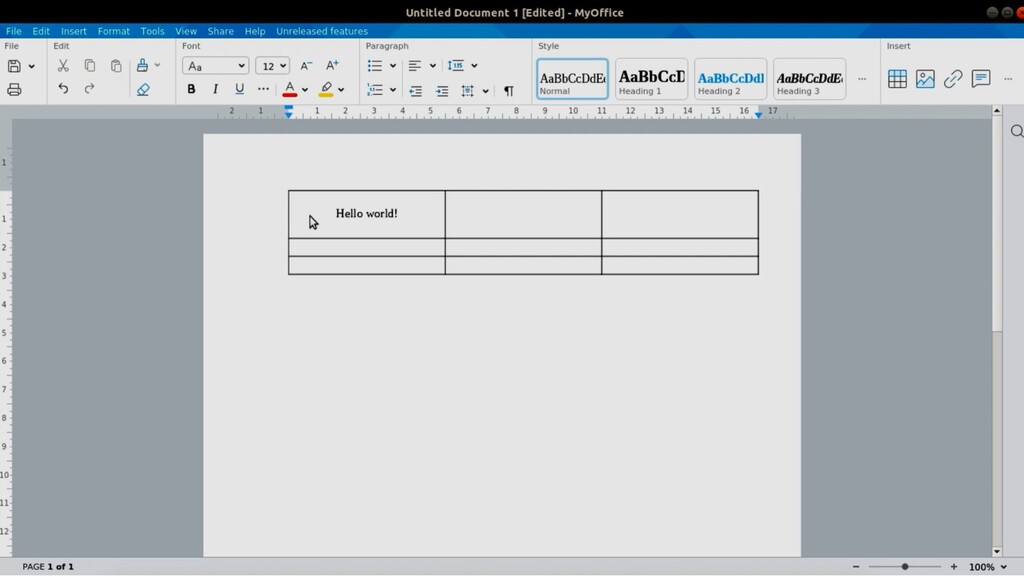Redo the last action
This screenshot has height=576, width=1024.
click(x=89, y=88)
